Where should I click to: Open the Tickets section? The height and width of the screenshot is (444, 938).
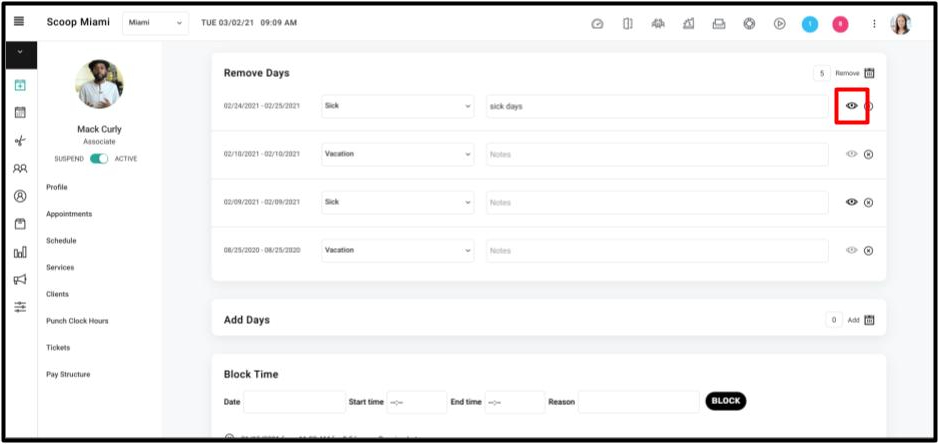[x=58, y=348]
